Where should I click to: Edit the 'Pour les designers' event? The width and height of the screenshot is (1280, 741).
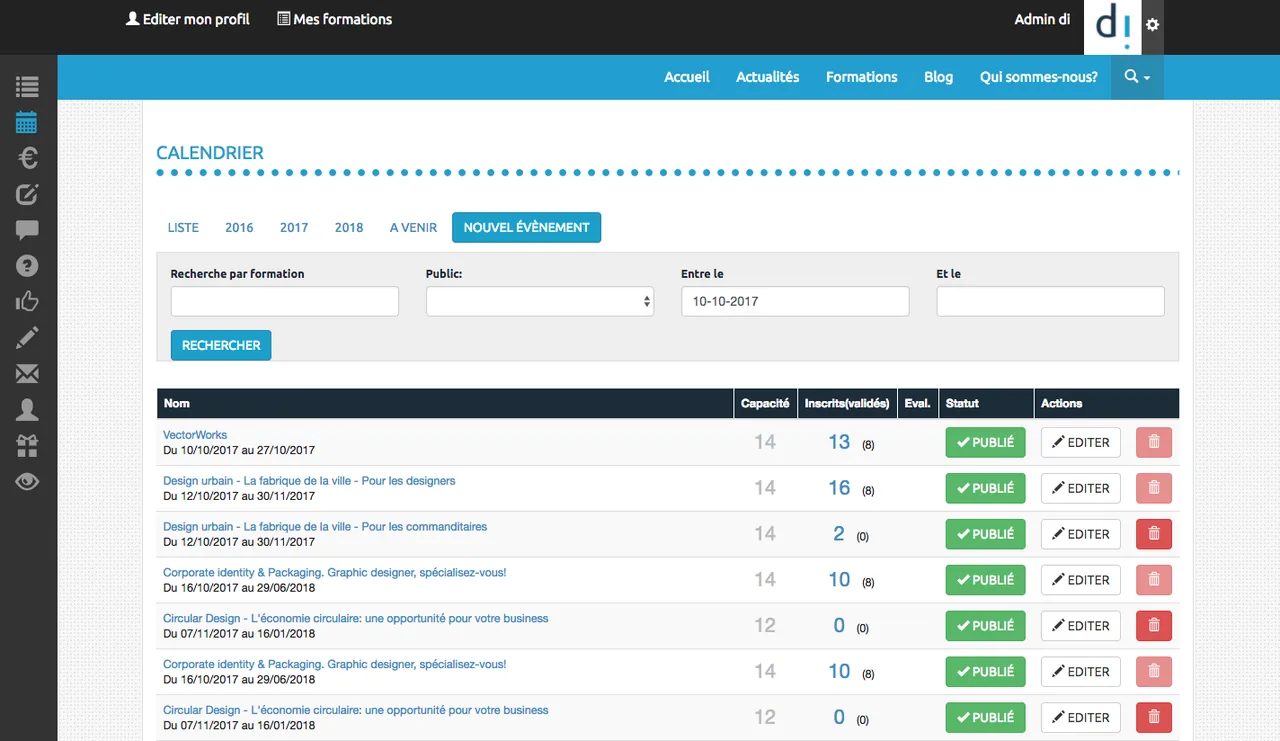[x=1081, y=488]
